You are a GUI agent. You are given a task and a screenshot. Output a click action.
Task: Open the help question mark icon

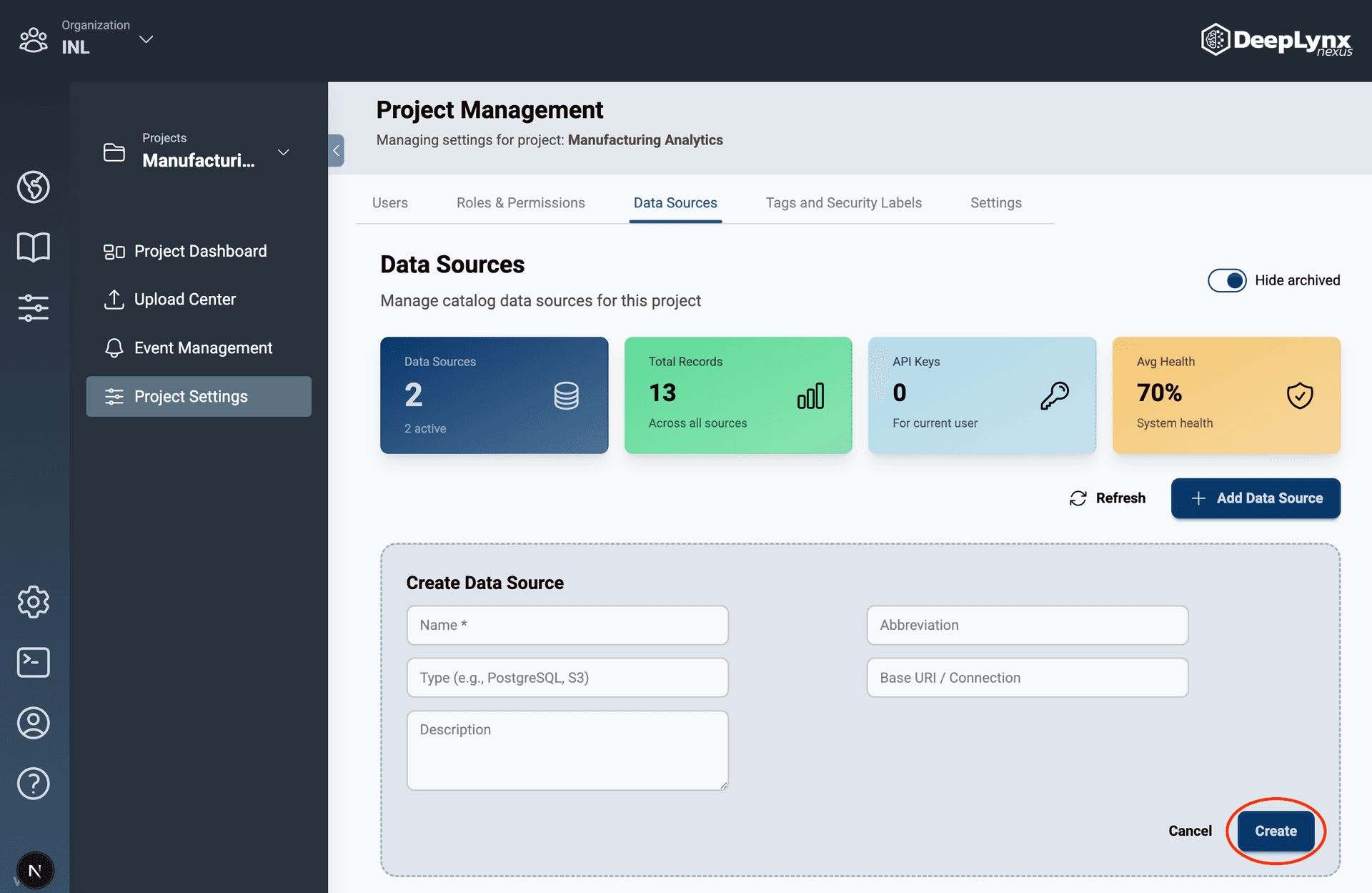click(x=33, y=784)
